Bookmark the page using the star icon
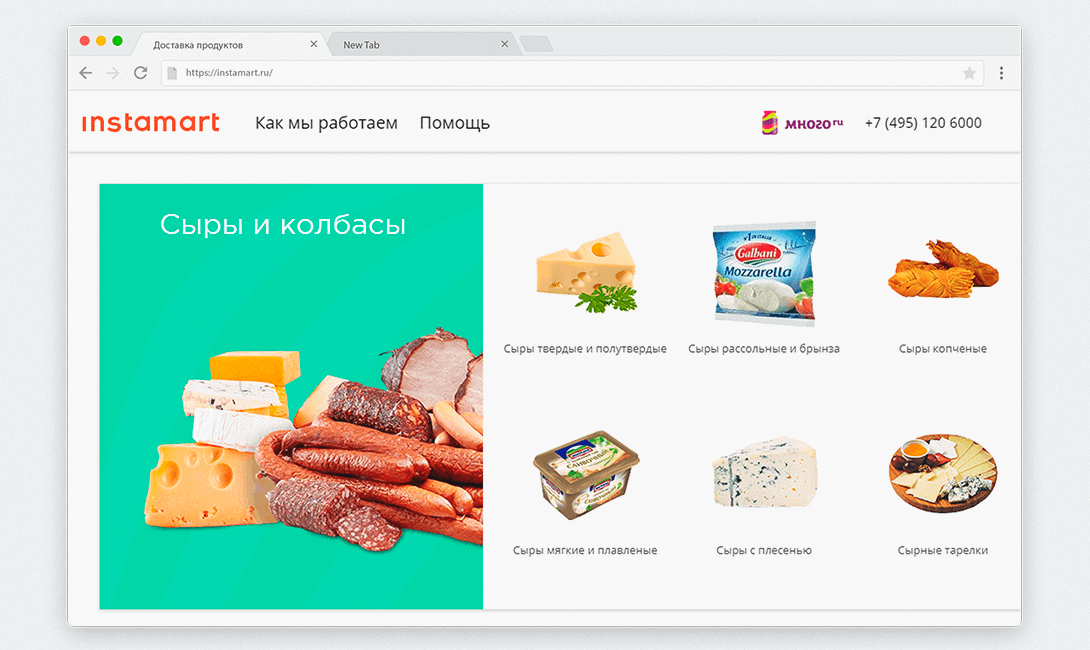 tap(969, 73)
